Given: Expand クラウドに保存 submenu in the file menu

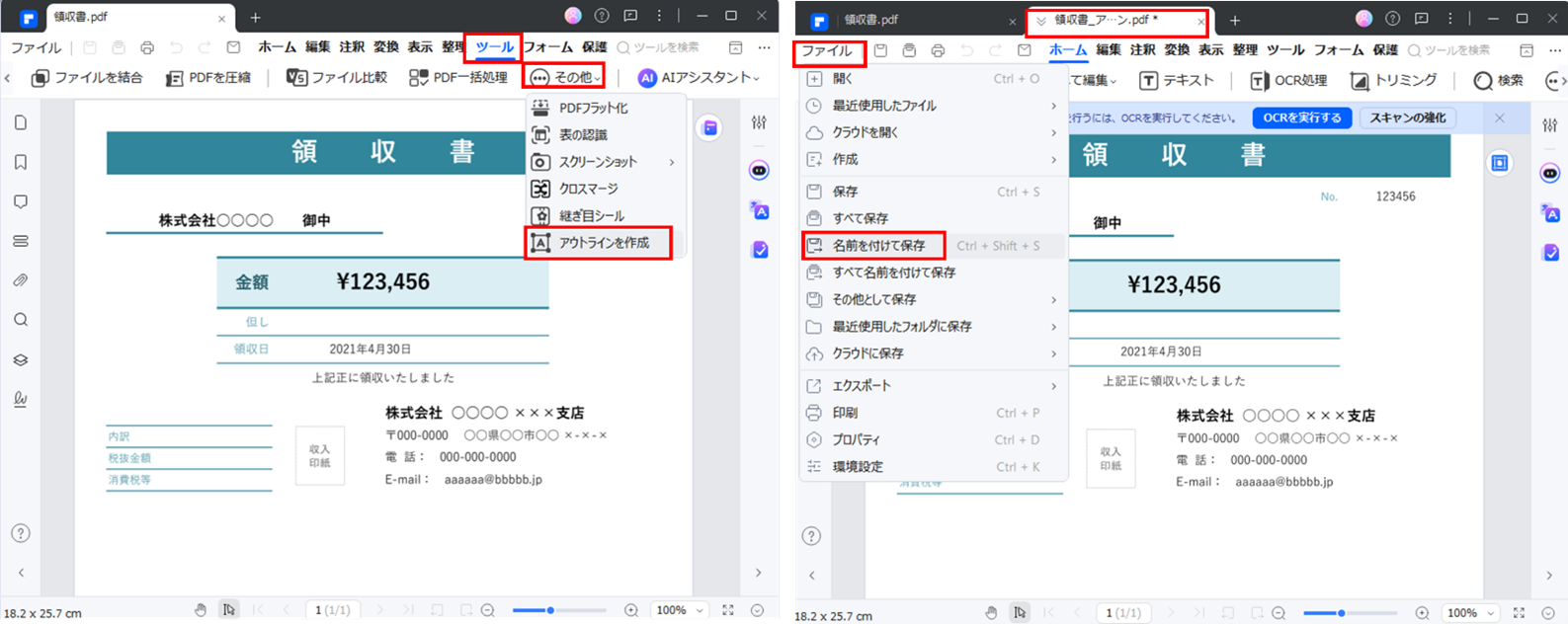Looking at the screenshot, I should (934, 353).
